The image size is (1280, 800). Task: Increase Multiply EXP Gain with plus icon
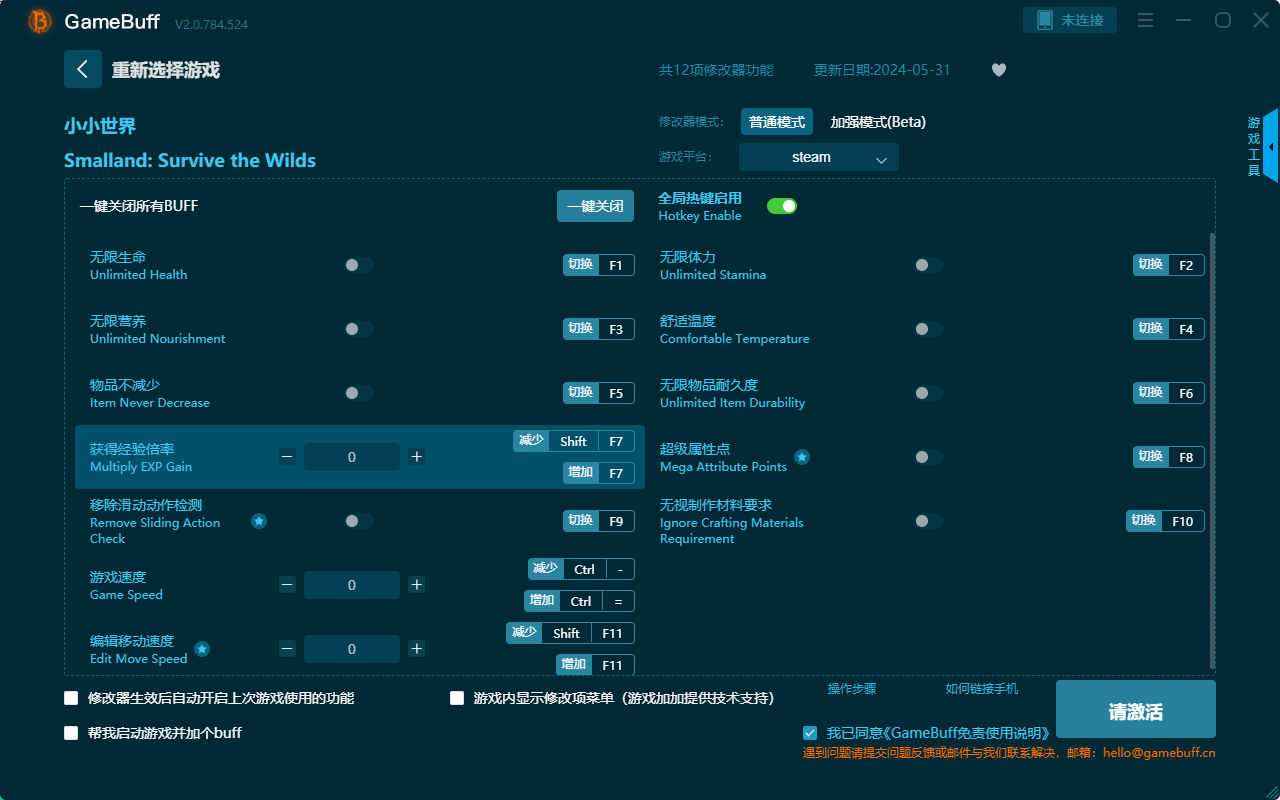click(x=417, y=457)
